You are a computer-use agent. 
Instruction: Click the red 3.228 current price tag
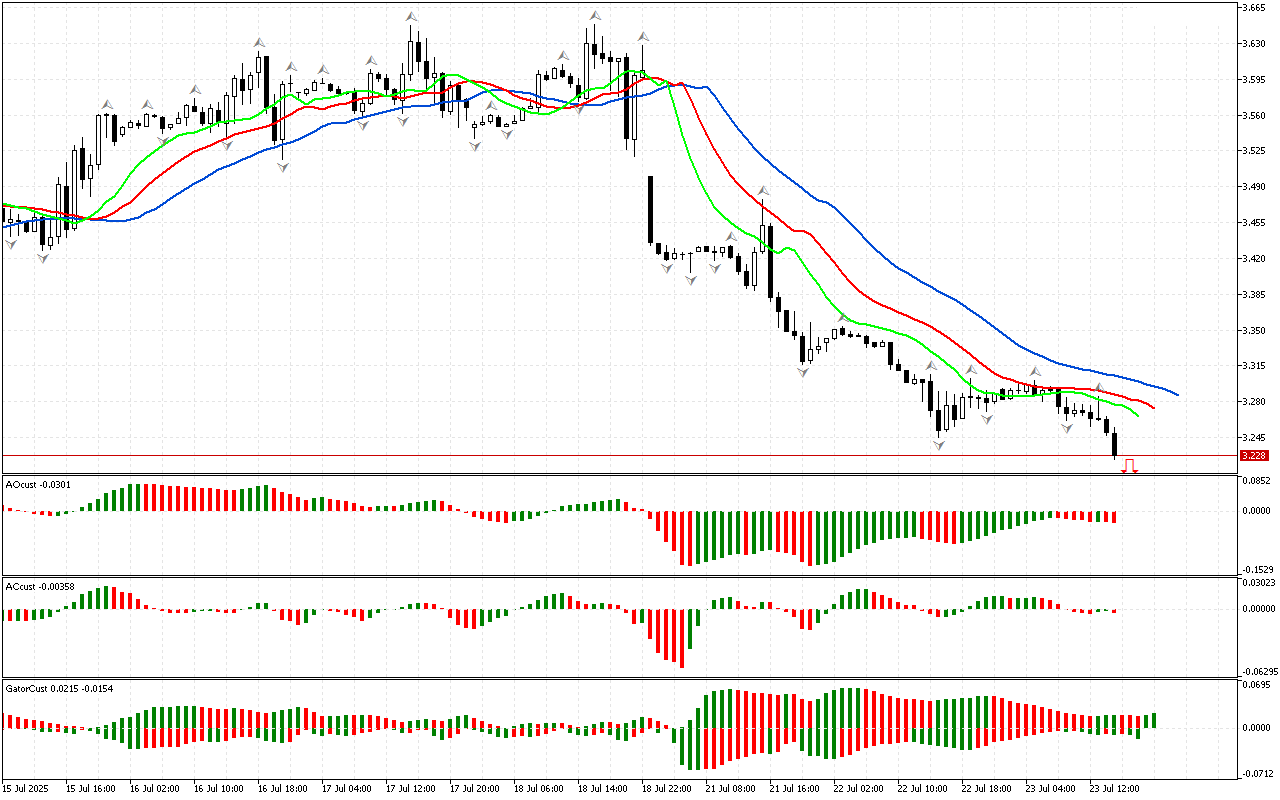[x=1253, y=456]
